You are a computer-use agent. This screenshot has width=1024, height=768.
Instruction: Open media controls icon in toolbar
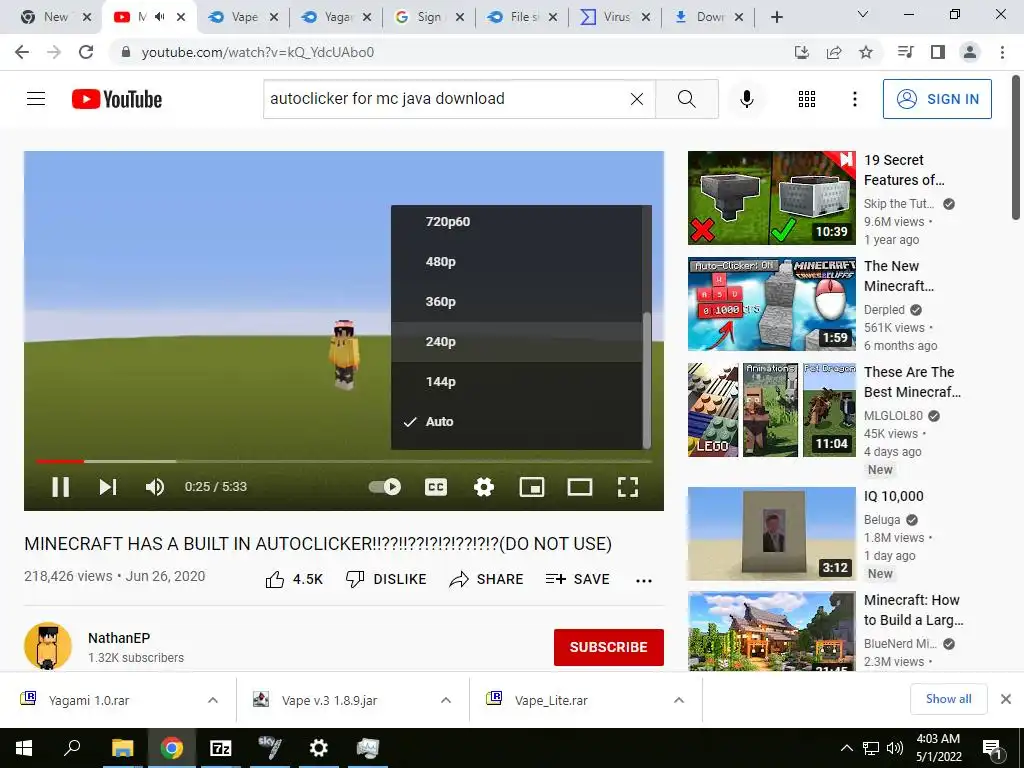pos(905,52)
